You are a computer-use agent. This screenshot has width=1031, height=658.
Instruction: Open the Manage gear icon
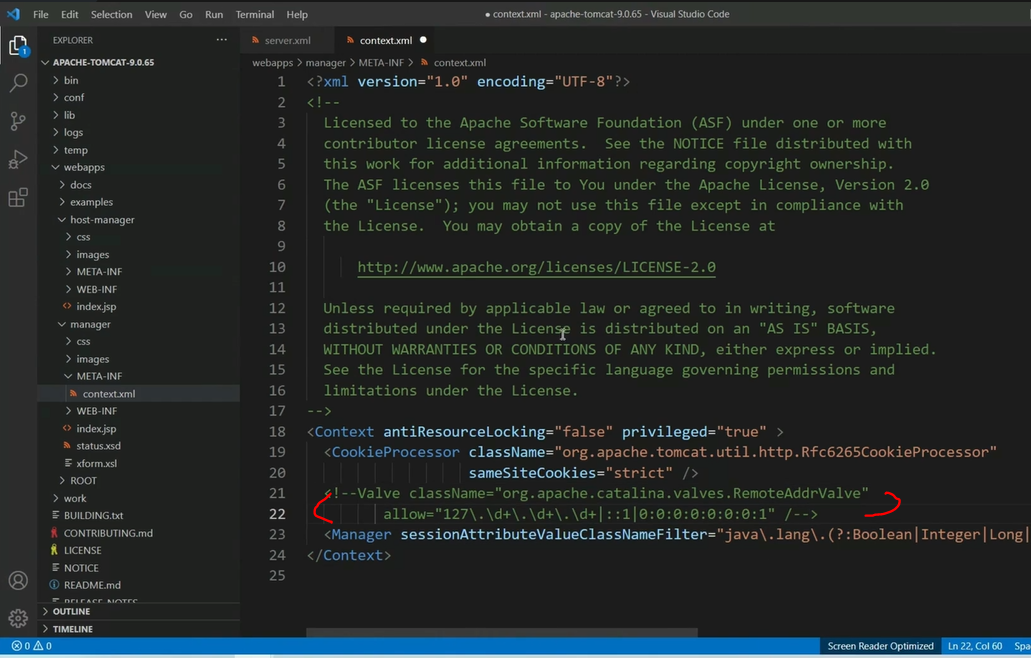click(18, 618)
